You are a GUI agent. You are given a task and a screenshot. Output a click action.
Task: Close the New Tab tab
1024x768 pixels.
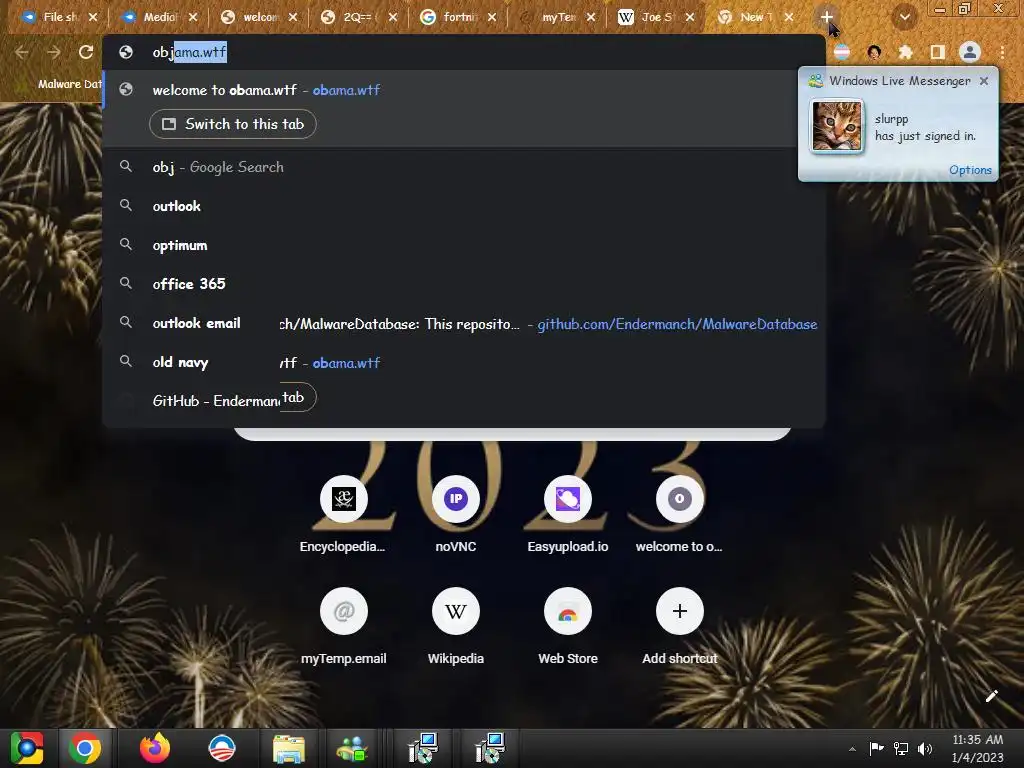pyautogui.click(x=789, y=17)
